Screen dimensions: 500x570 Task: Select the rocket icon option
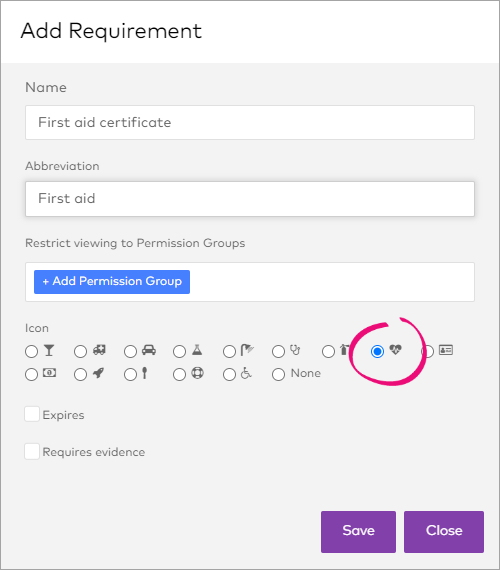click(80, 374)
